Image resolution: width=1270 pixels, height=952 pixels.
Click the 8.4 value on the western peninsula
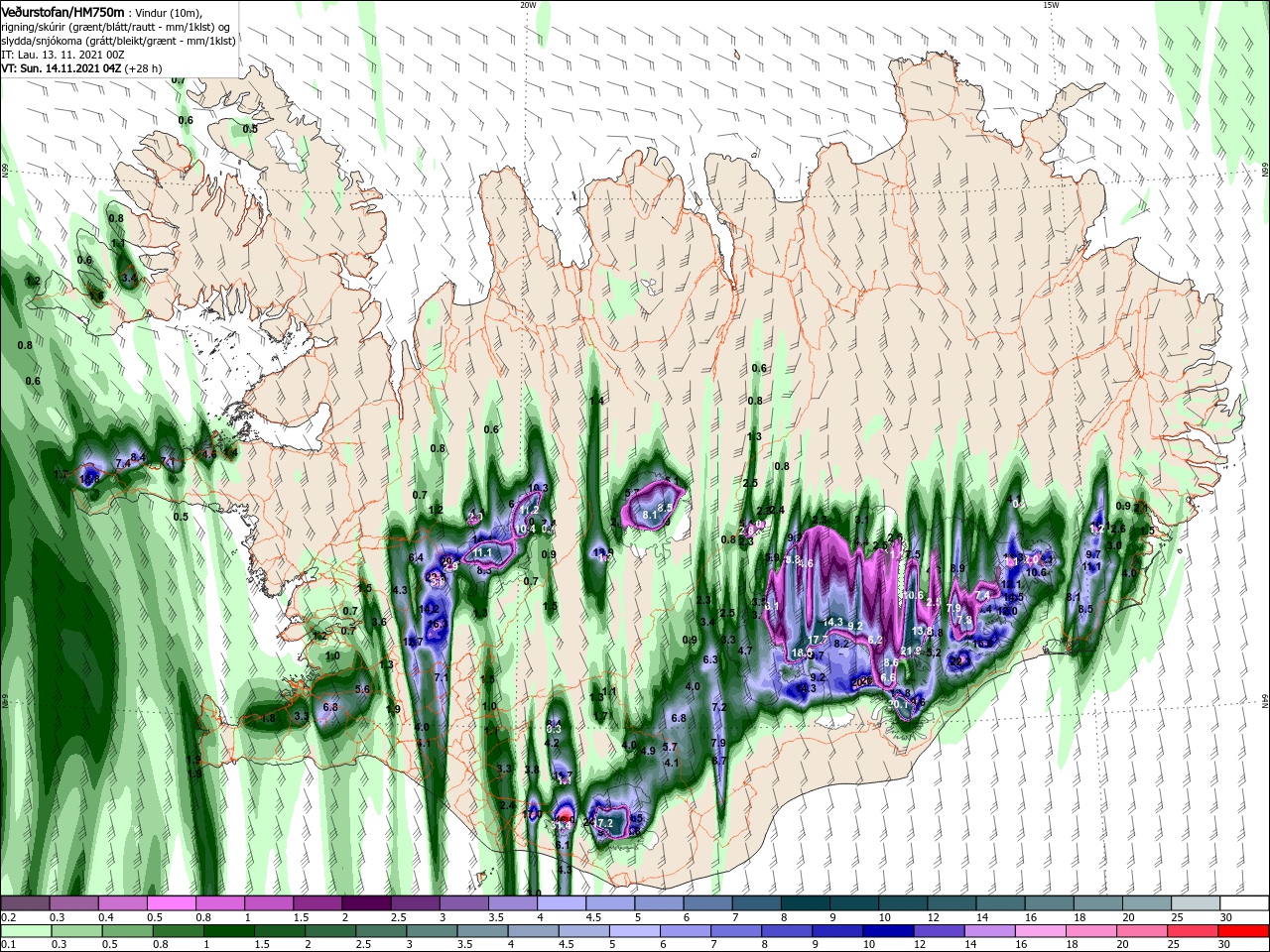tap(139, 457)
